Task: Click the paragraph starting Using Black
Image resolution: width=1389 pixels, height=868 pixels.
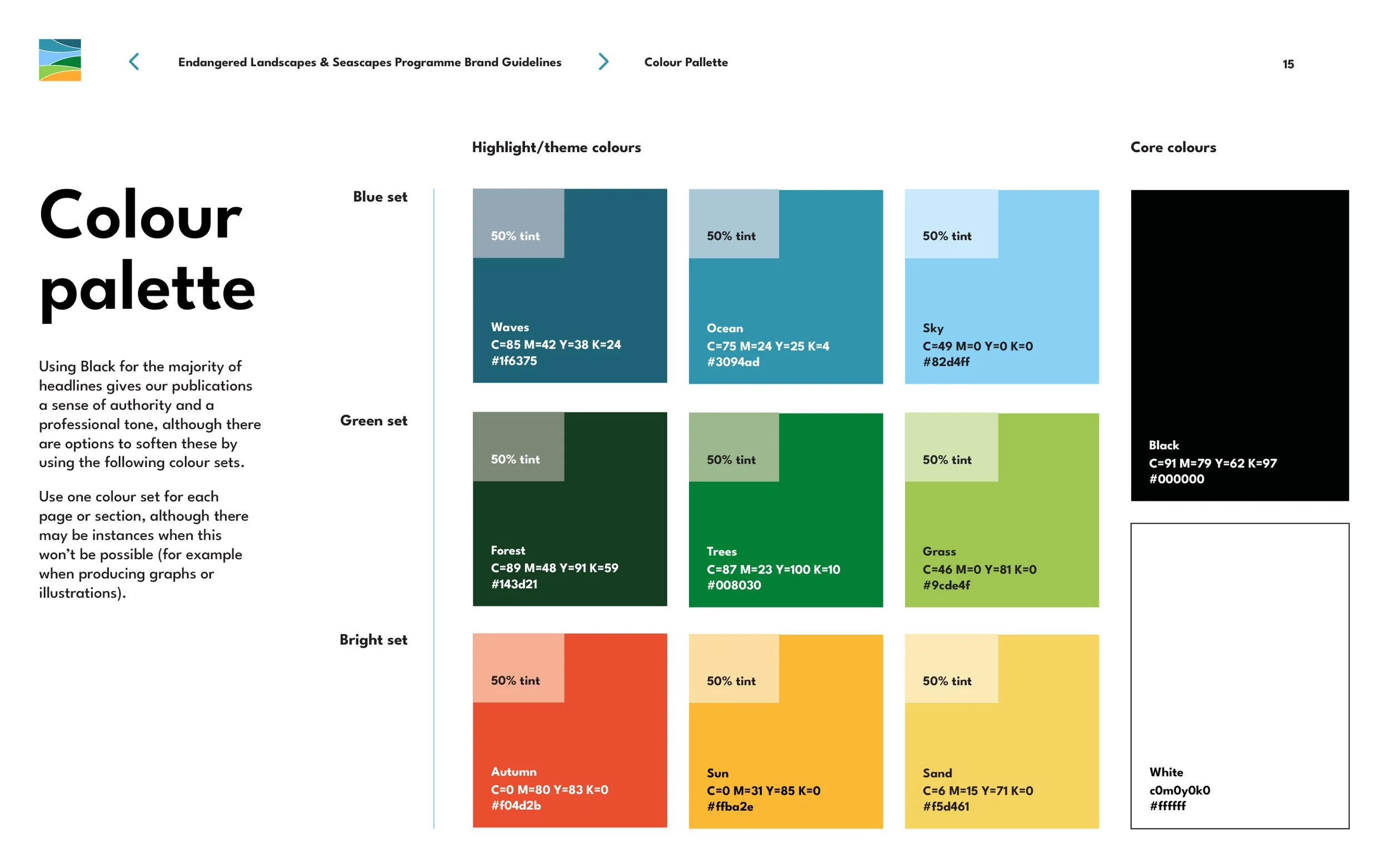Action: [150, 414]
